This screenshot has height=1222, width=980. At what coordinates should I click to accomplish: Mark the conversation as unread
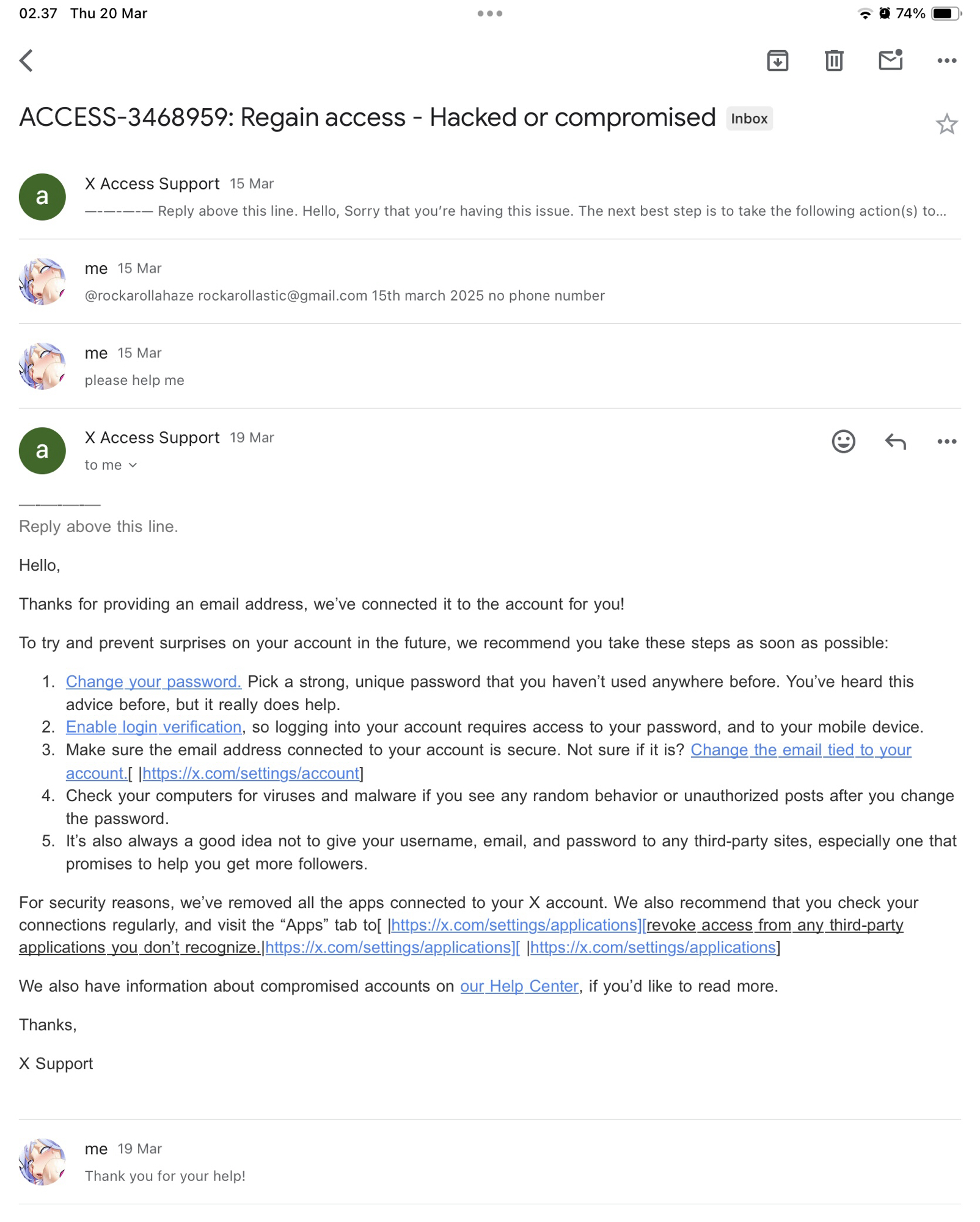[x=890, y=60]
